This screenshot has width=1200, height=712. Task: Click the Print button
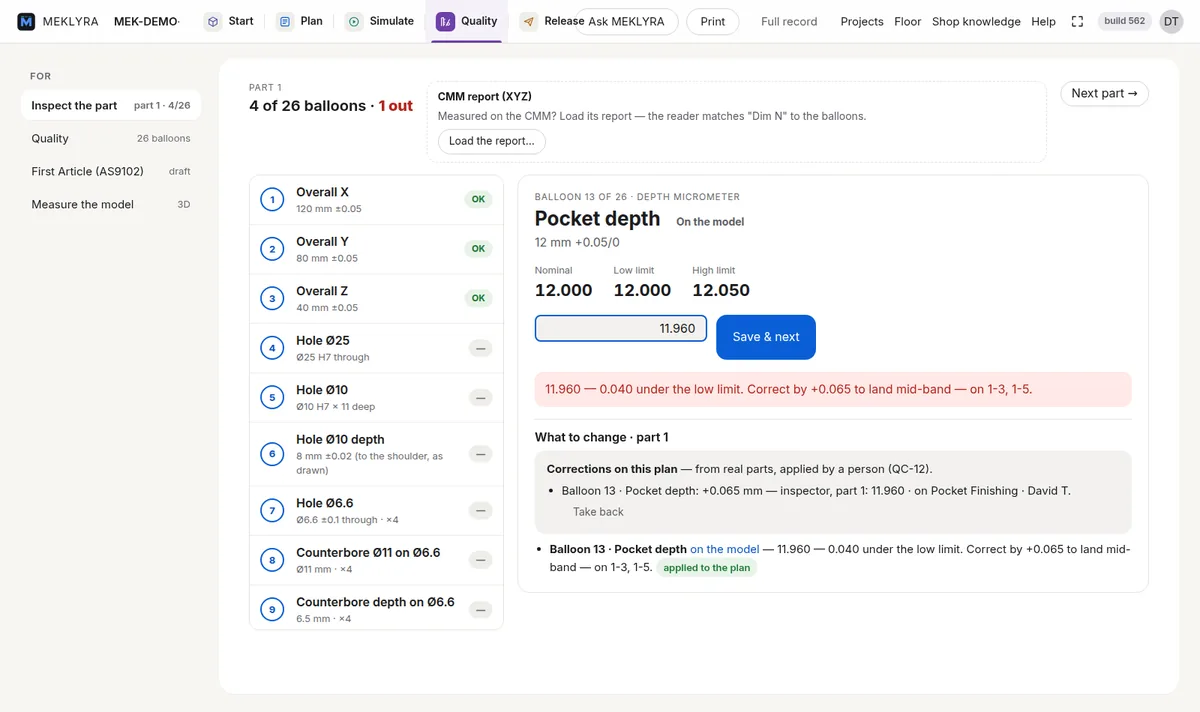[x=713, y=21]
